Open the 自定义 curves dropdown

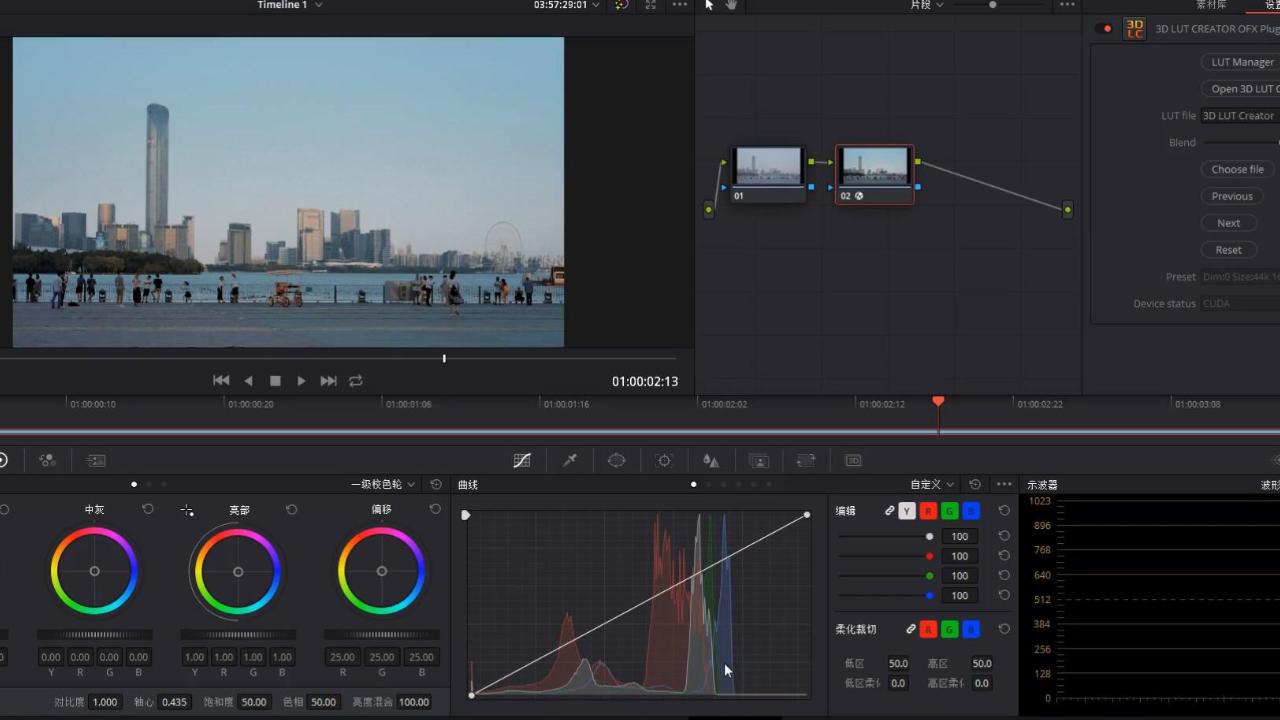932,484
